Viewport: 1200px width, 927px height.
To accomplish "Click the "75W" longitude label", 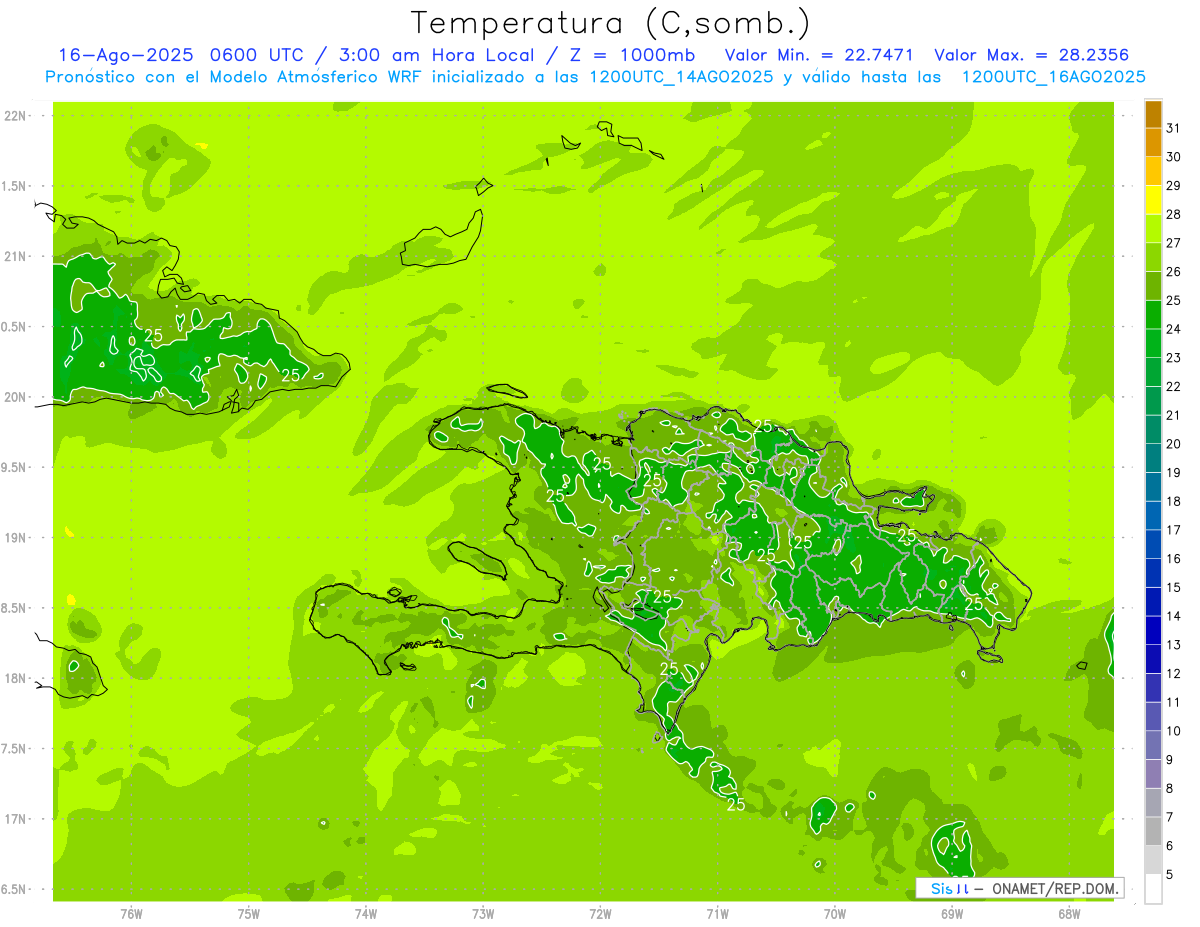I will [x=249, y=914].
